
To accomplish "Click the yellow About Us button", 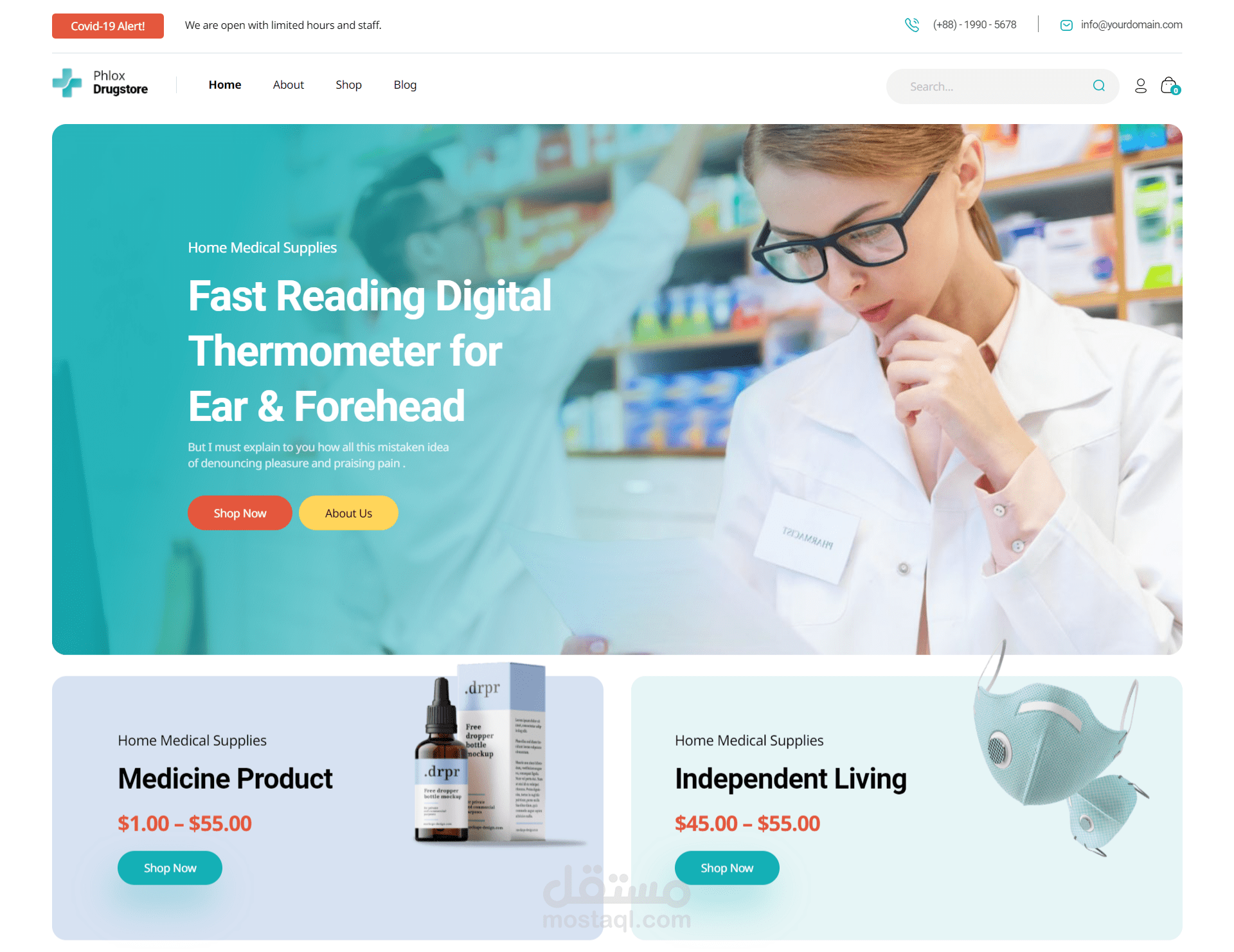I will click(x=348, y=513).
